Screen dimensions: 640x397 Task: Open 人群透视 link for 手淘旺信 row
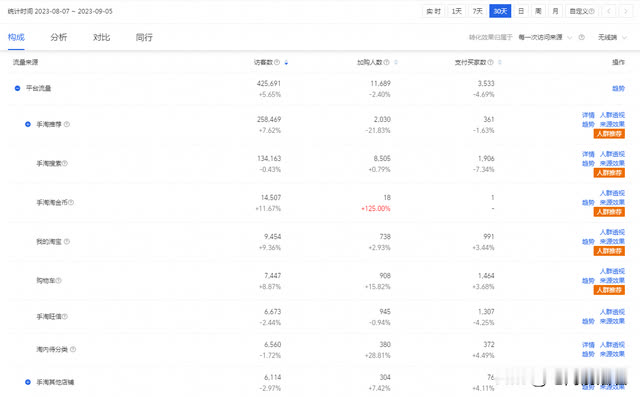pyautogui.click(x=612, y=312)
